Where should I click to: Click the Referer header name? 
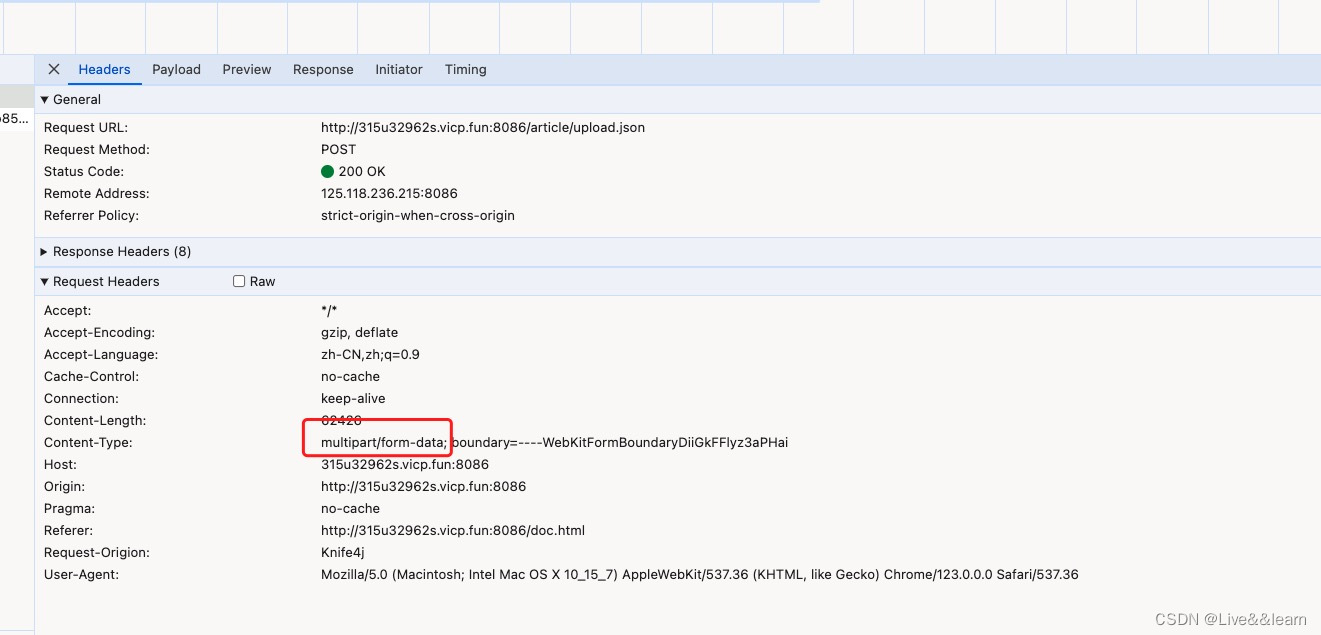point(68,530)
